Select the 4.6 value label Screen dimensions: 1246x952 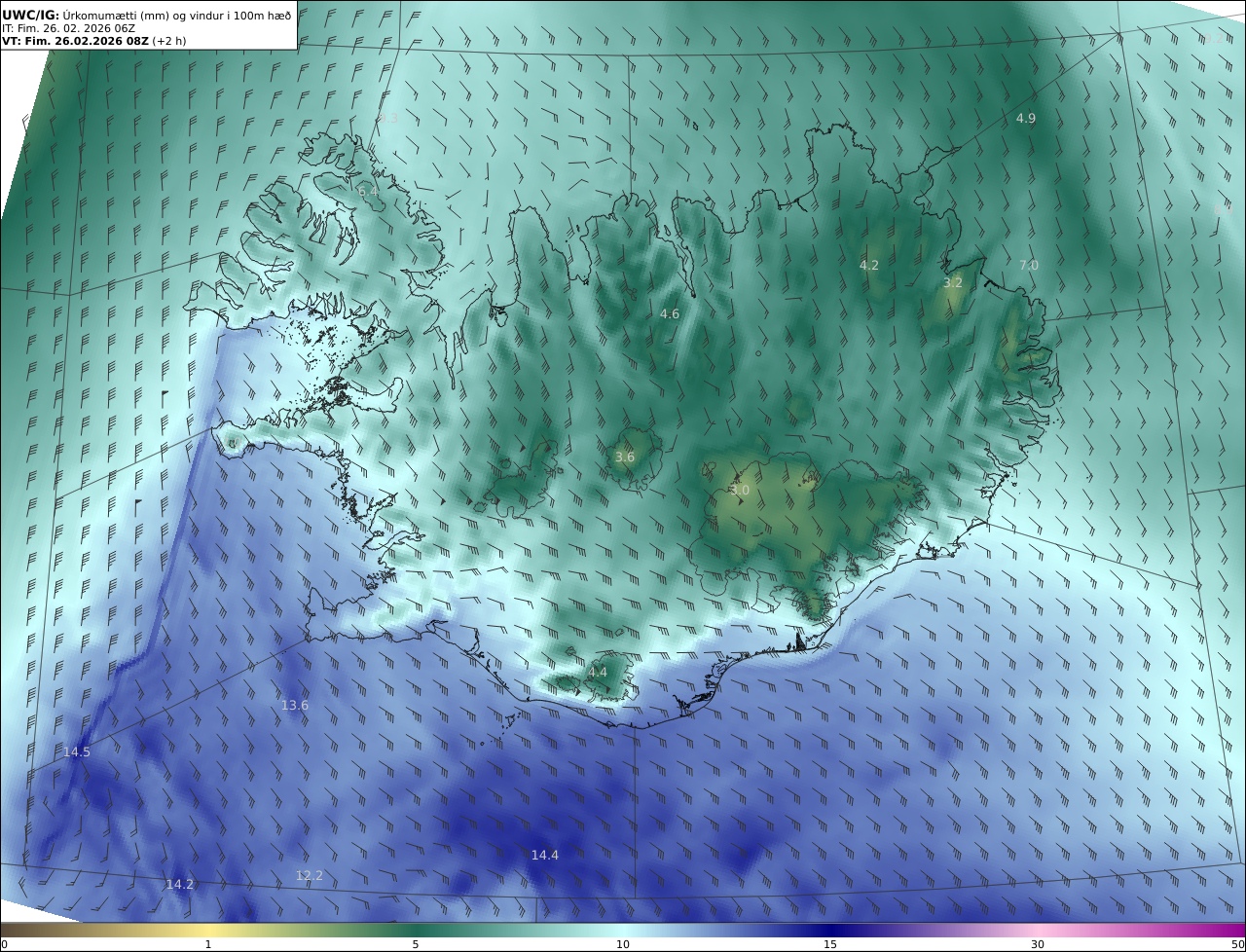tap(670, 313)
